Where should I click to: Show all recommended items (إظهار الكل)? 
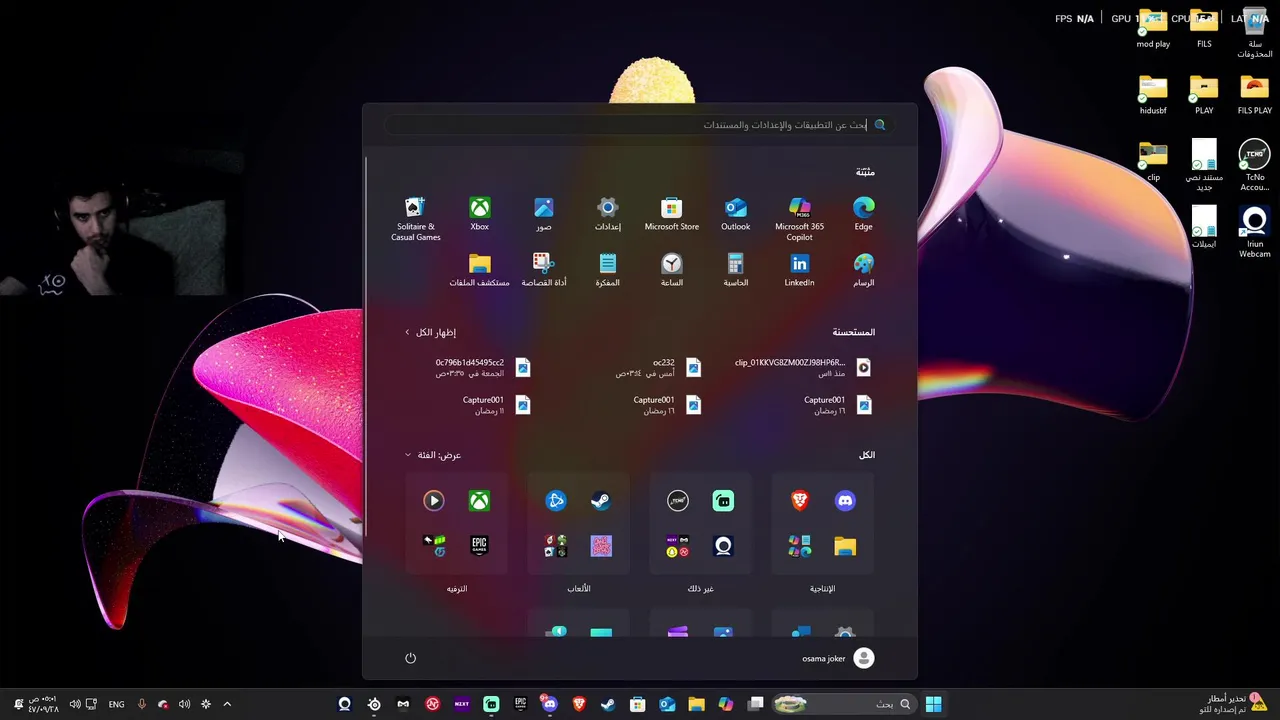pyautogui.click(x=431, y=332)
